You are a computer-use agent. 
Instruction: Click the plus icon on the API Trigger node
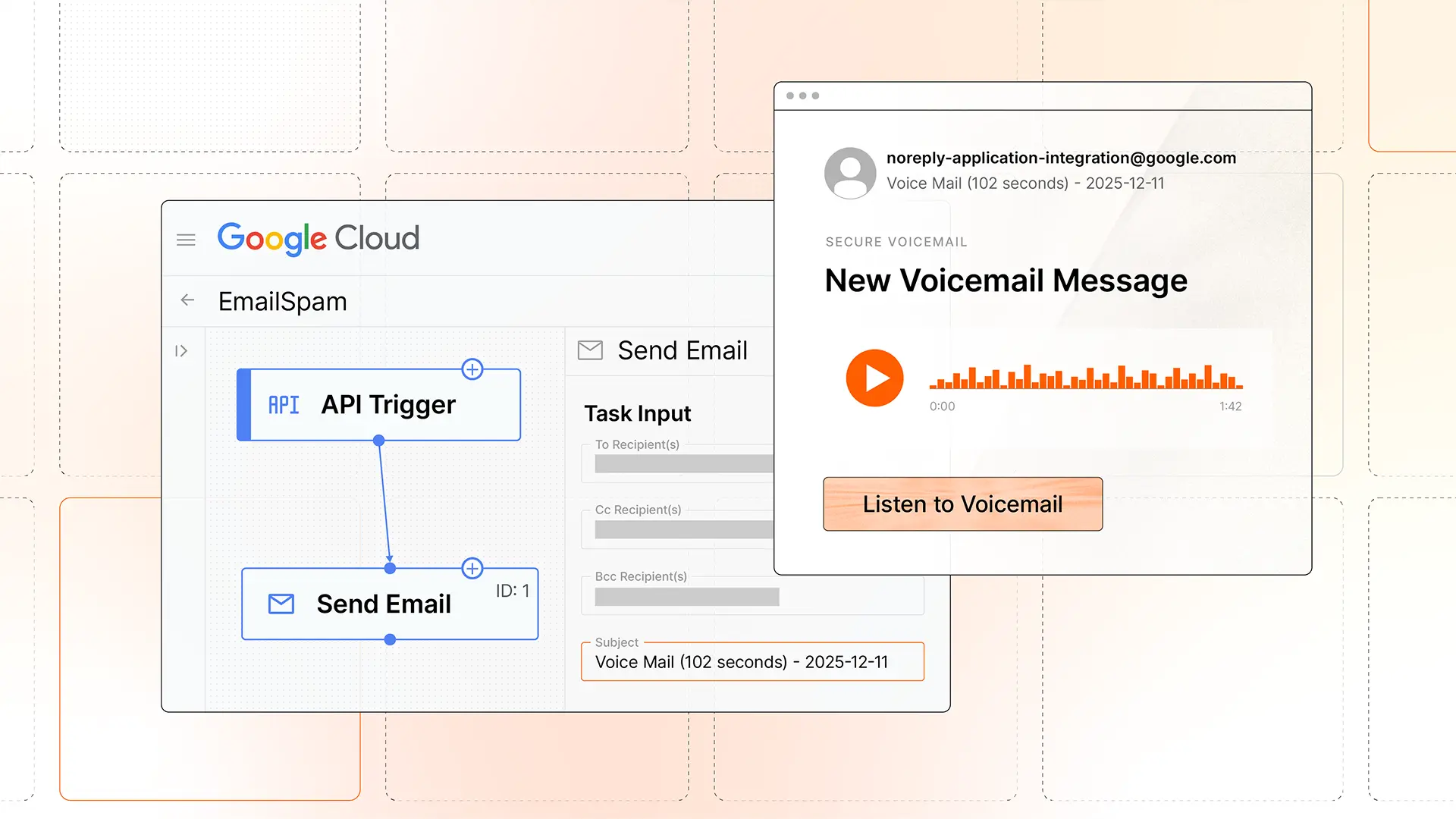pos(472,369)
